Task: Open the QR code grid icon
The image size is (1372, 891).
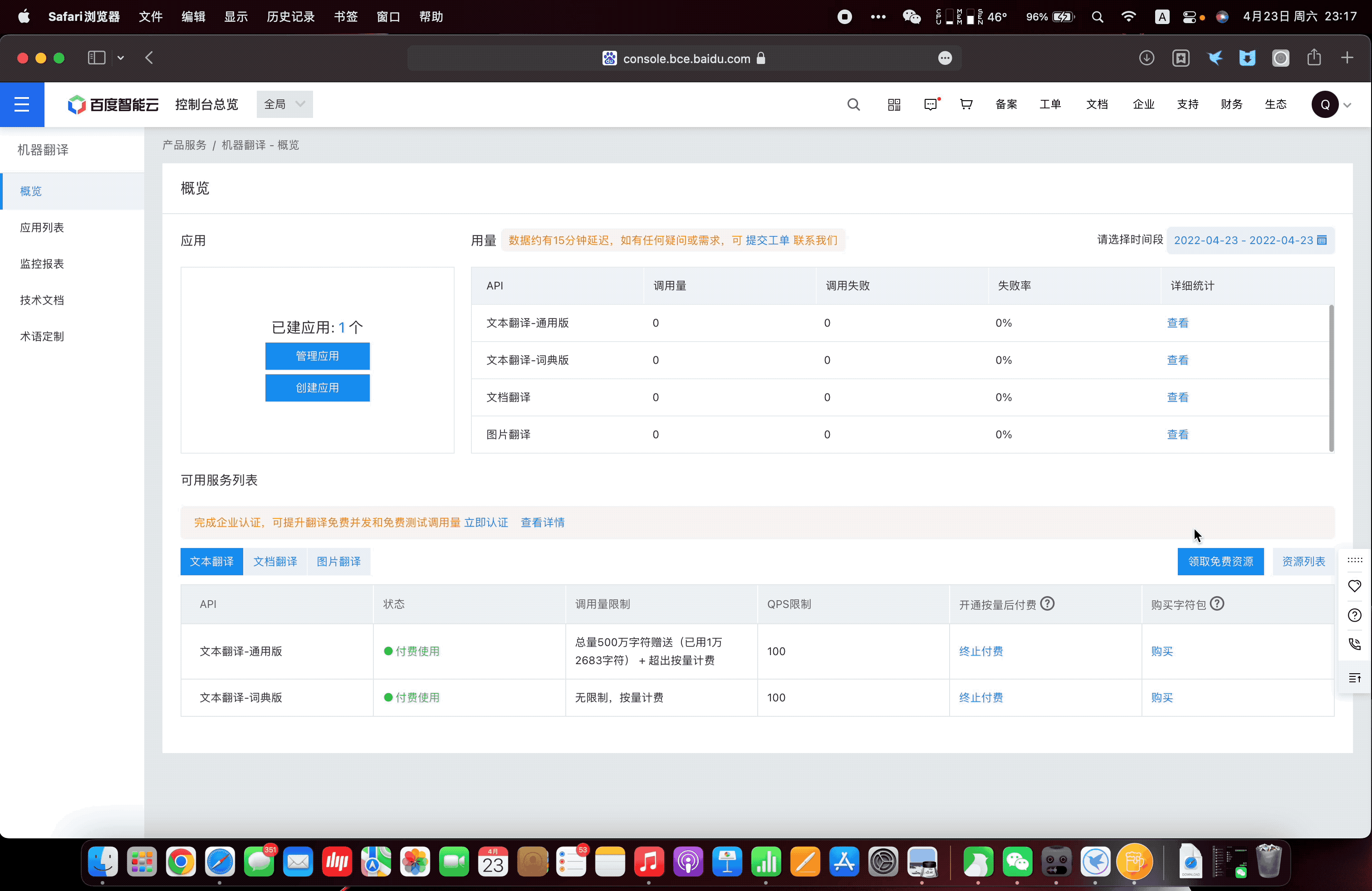Action: (894, 104)
